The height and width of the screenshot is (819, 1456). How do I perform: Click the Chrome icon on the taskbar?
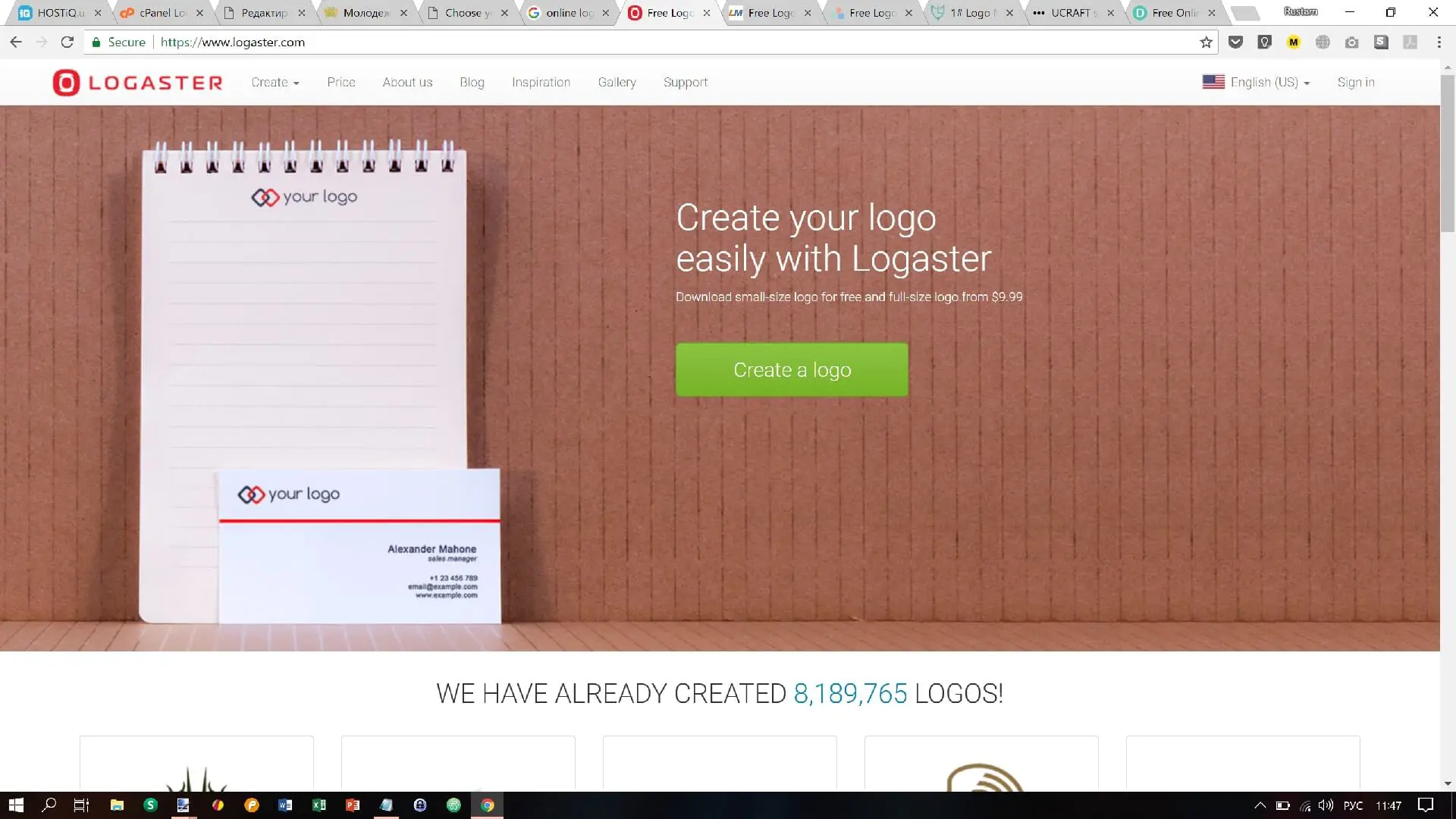(488, 805)
